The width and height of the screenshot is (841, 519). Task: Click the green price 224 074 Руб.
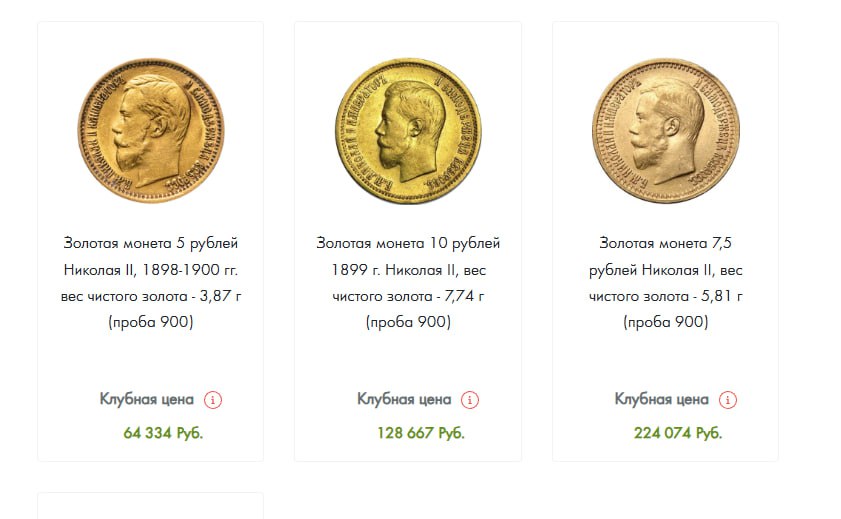click(677, 433)
